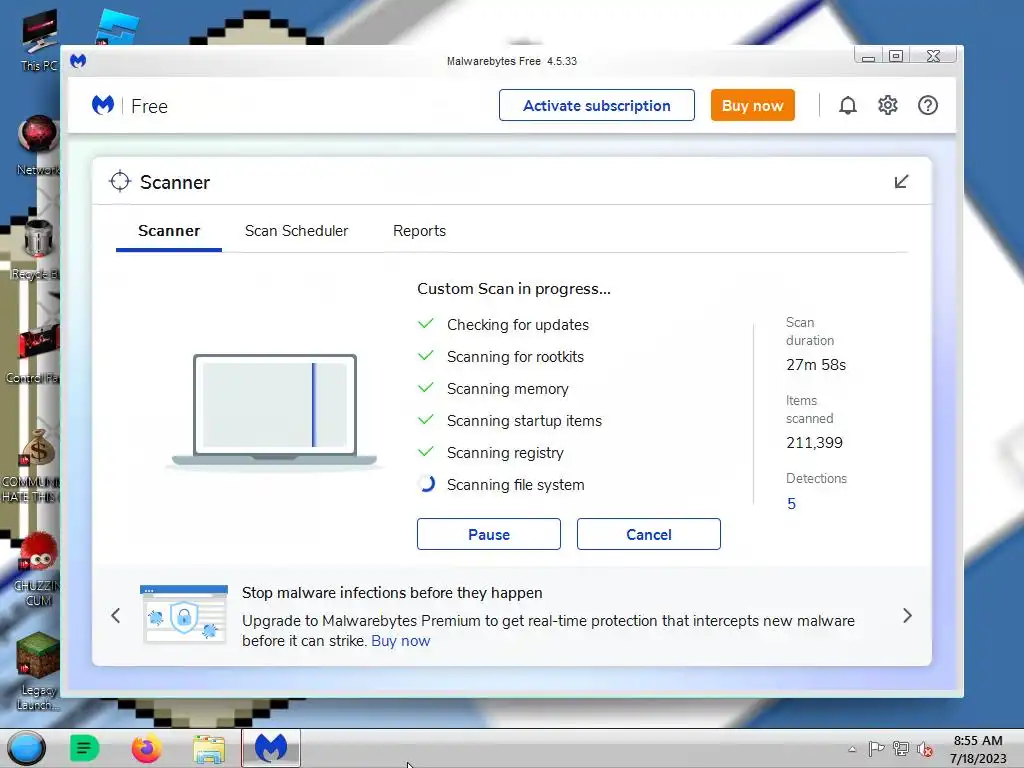Click the orange Buy now button
The image size is (1024, 768).
[752, 105]
